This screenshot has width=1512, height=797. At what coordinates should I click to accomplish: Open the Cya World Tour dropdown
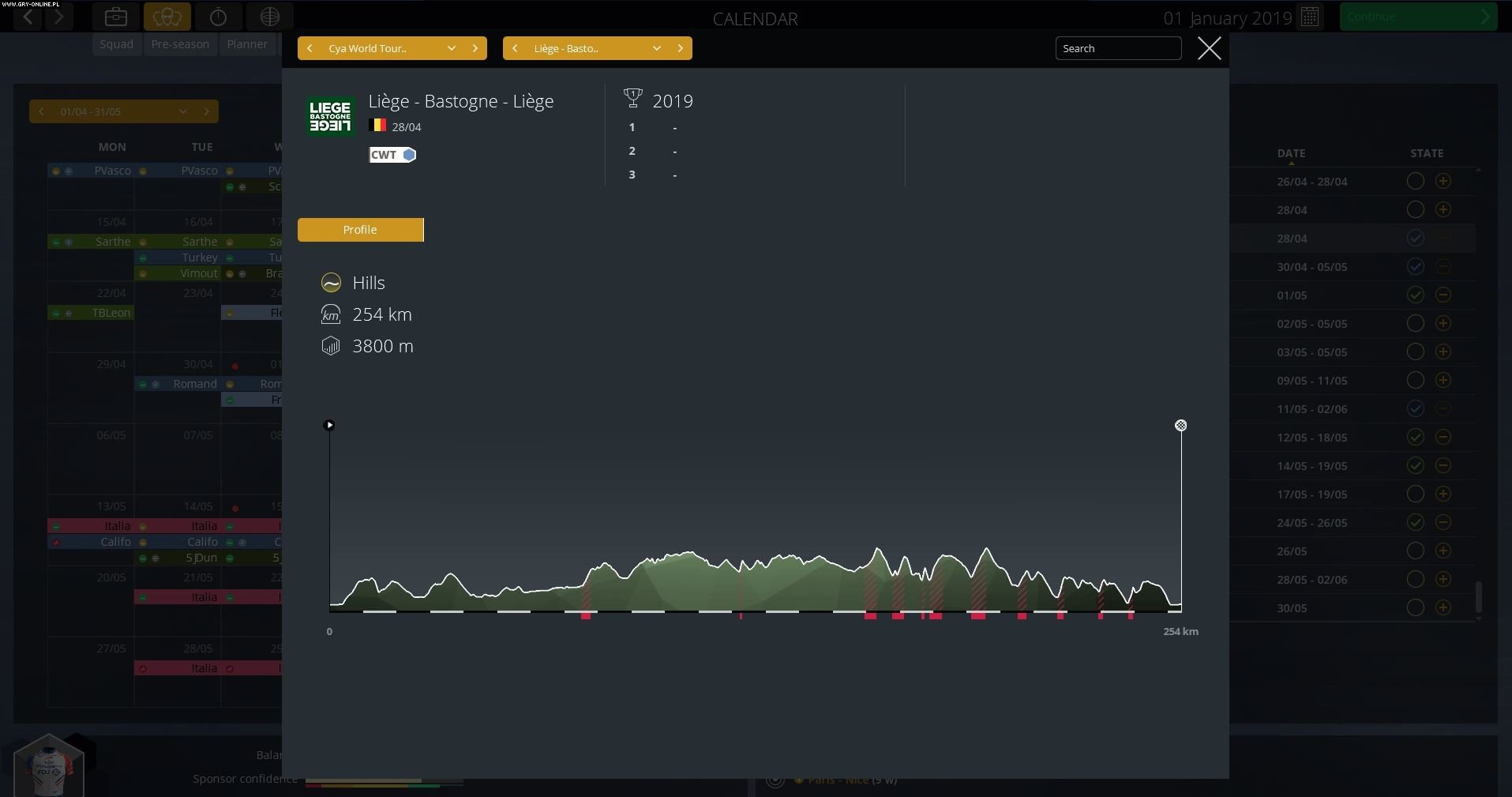(x=451, y=48)
